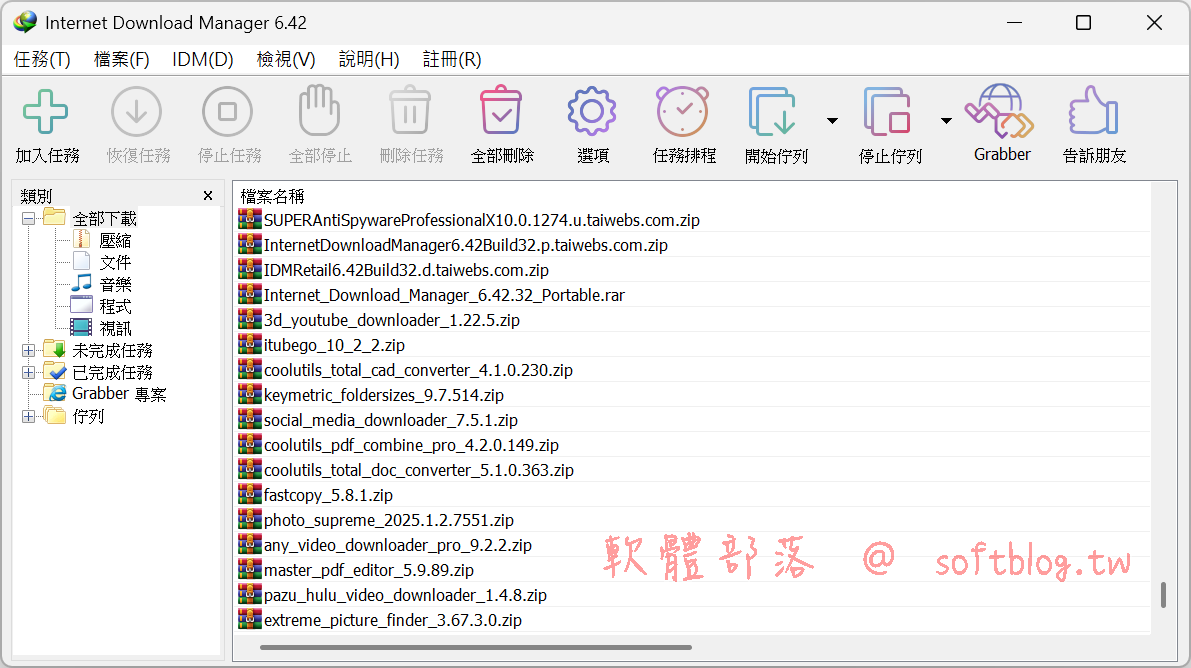Select pazu_hulu_video_downloader_1.4.8.zip
Viewport: 1191px width, 668px height.
pyautogui.click(x=393, y=596)
